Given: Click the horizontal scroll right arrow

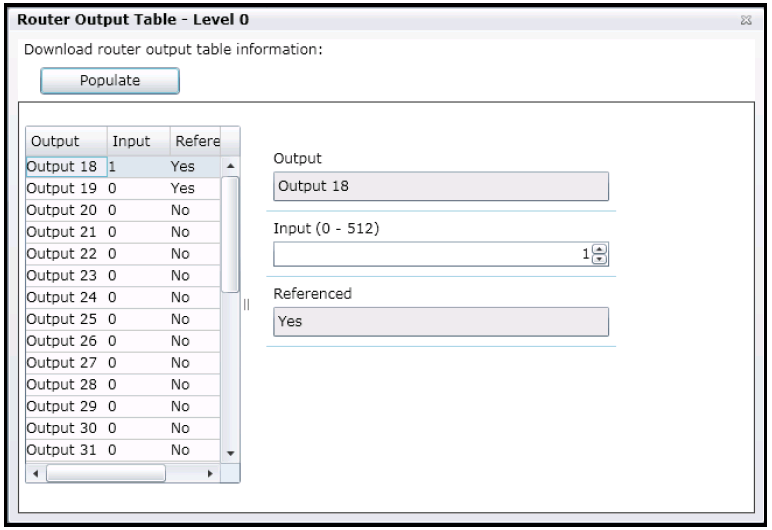Looking at the screenshot, I should pos(210,474).
